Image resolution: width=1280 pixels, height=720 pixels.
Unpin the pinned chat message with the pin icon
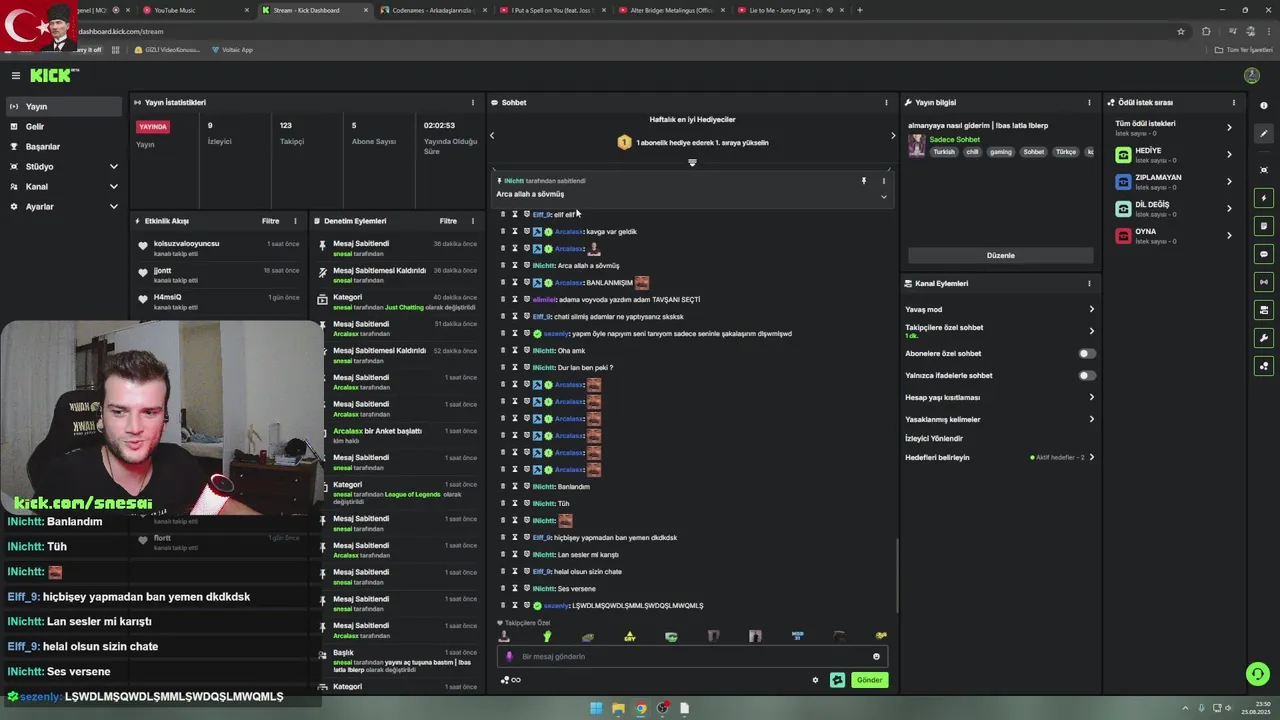[x=864, y=181]
